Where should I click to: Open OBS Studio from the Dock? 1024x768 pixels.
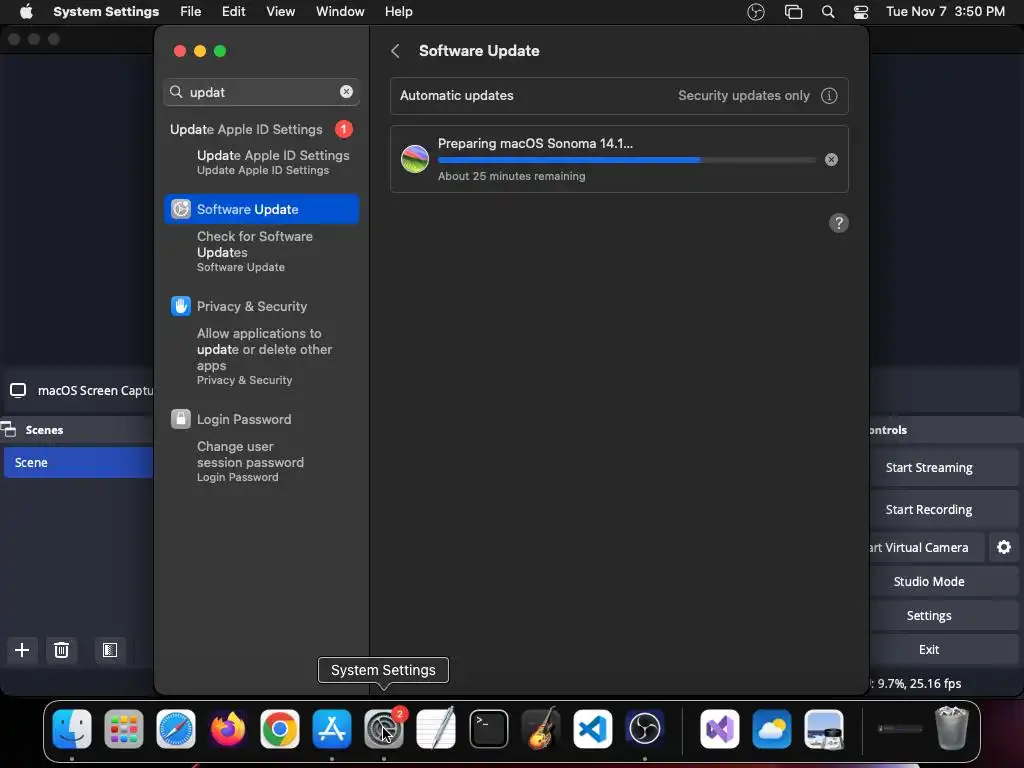(x=645, y=729)
